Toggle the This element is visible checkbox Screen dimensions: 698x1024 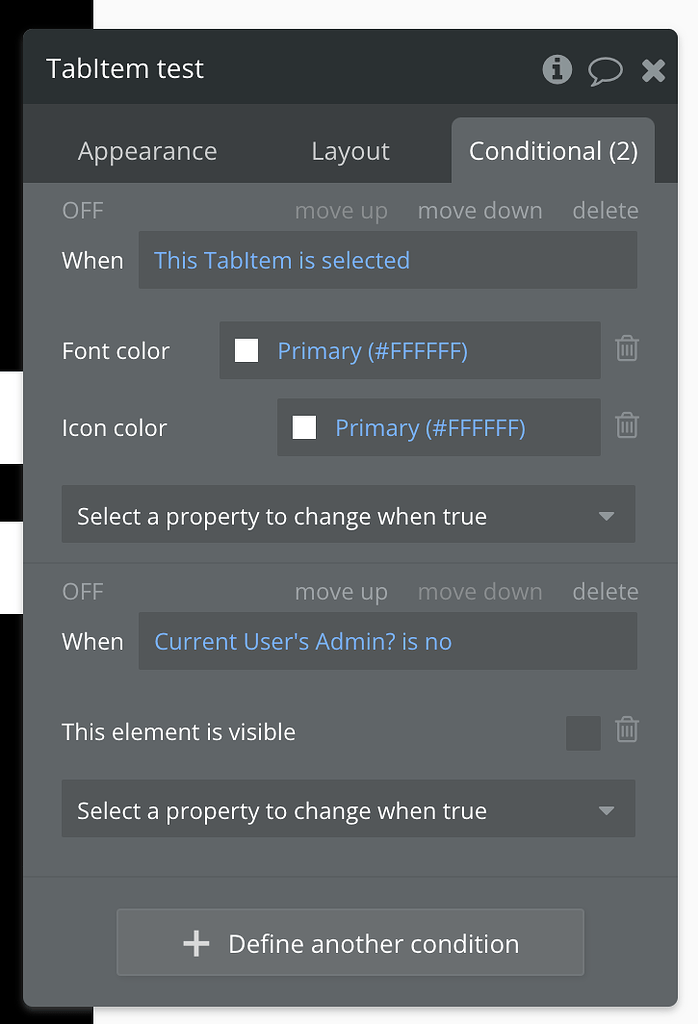click(583, 731)
